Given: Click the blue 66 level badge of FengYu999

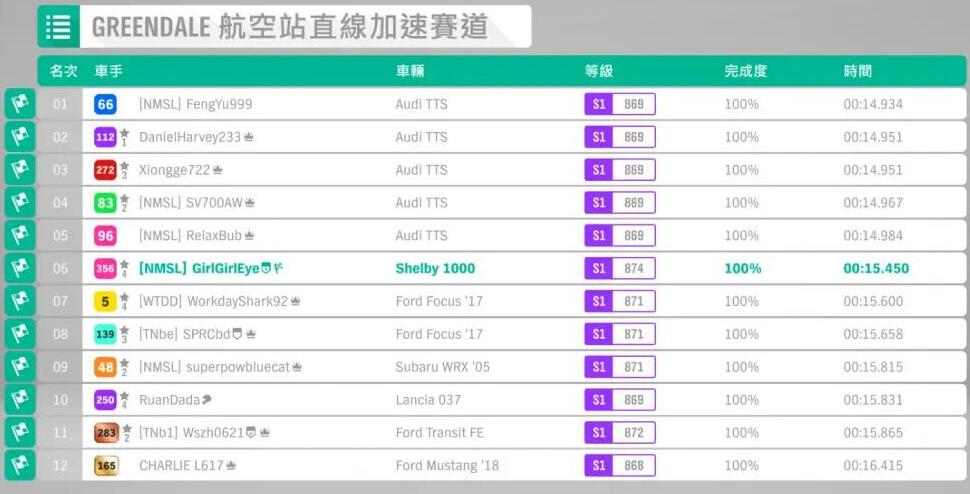Looking at the screenshot, I should click(x=105, y=104).
